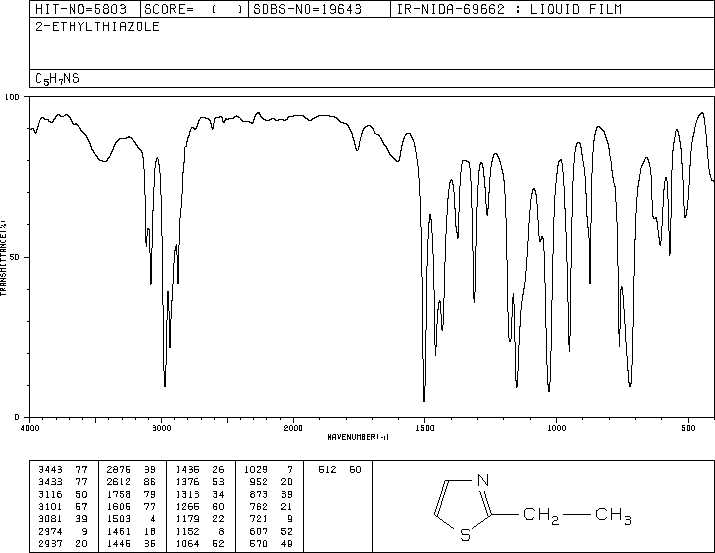
Task: Click the SCORE= header field
Action: click(194, 9)
